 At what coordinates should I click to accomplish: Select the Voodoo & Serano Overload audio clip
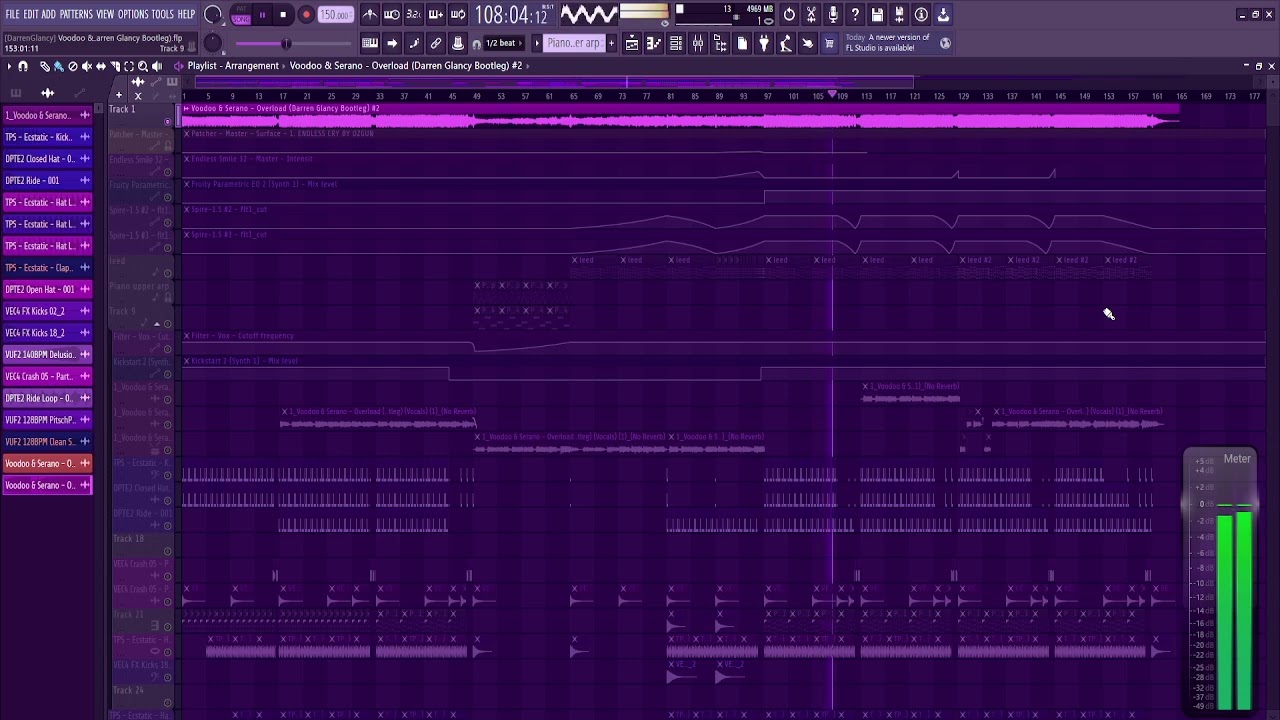(680, 116)
